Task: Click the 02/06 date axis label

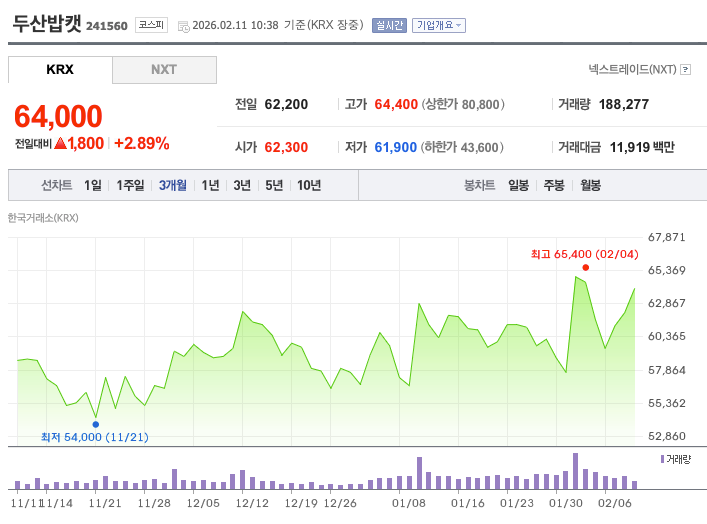Action: point(615,503)
